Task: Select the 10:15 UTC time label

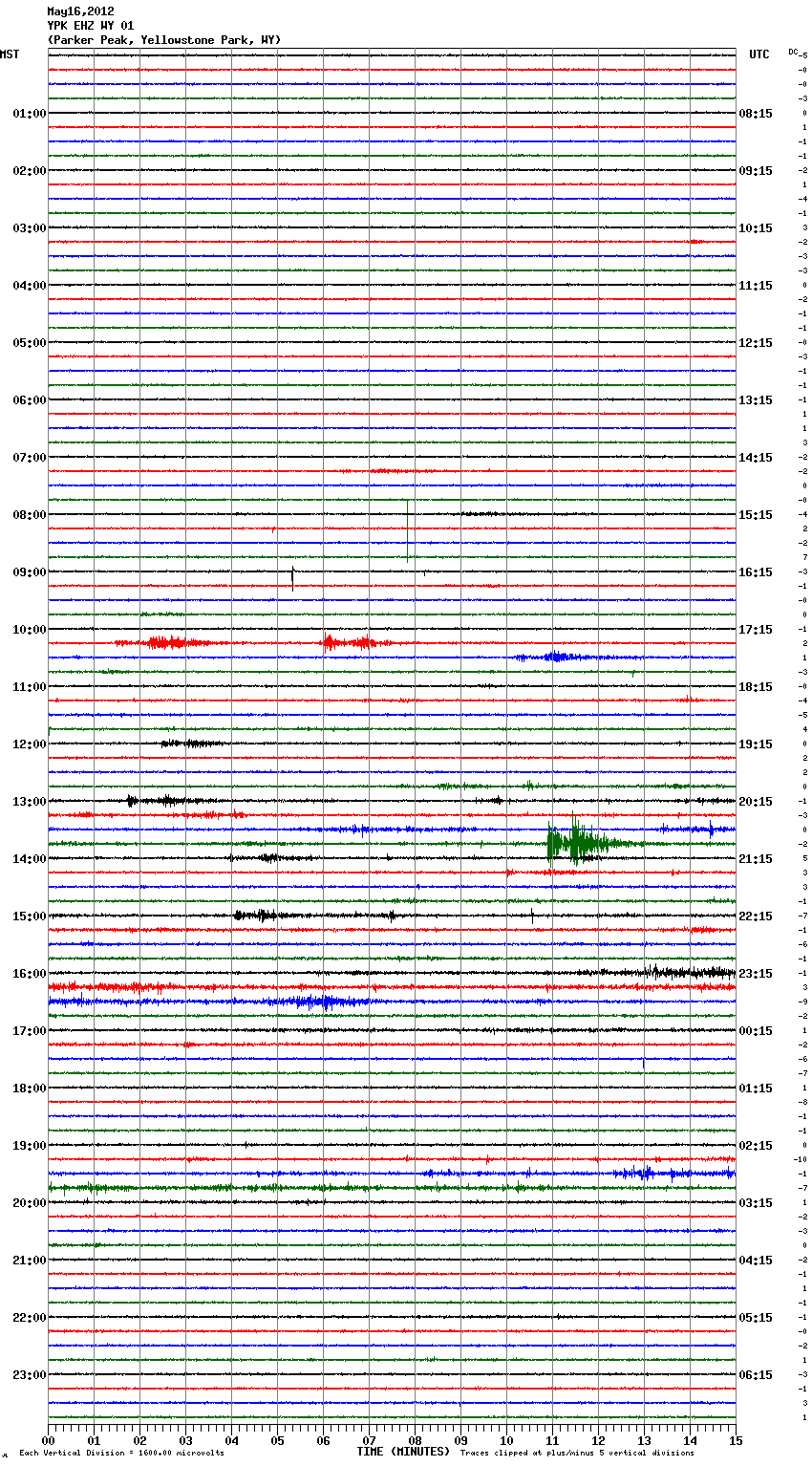Action: [x=756, y=228]
